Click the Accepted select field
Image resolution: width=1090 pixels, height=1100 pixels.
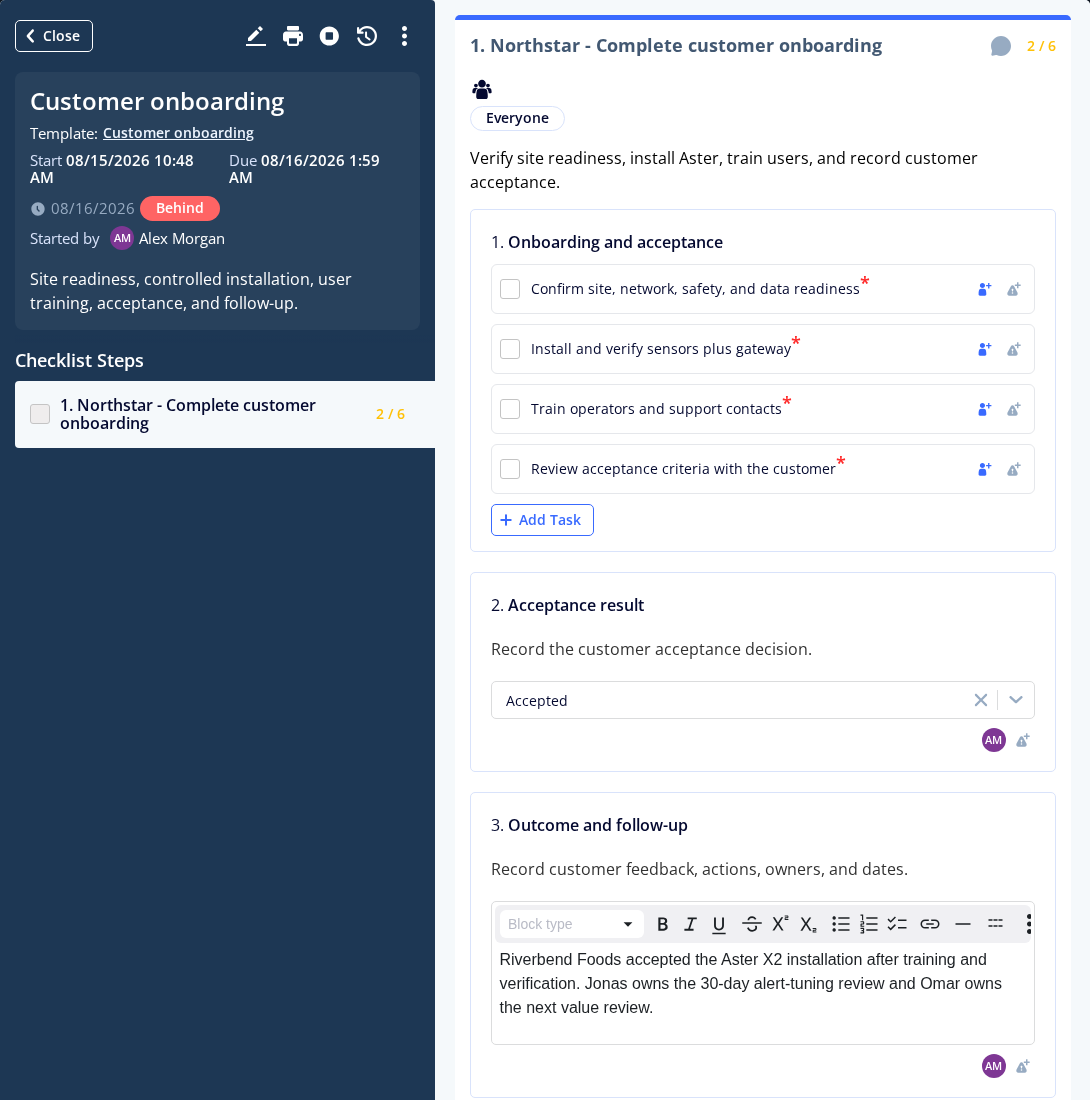(x=762, y=700)
